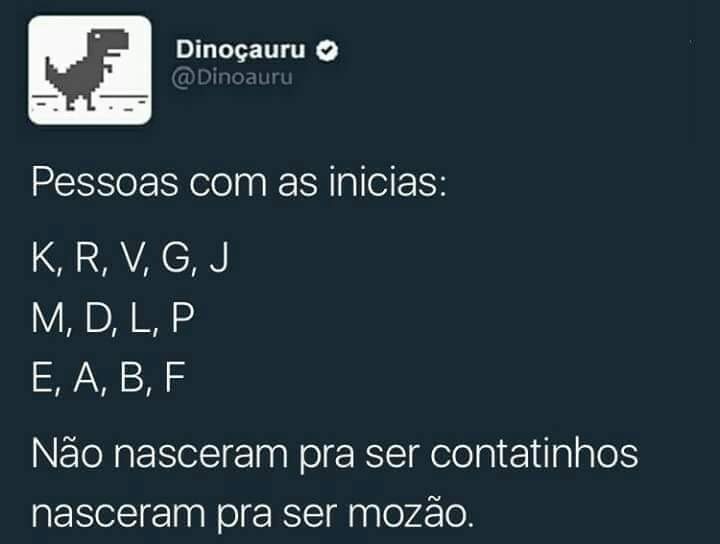This screenshot has width=720, height=544.
Task: Click the letter R in the first row
Action: coord(87,257)
